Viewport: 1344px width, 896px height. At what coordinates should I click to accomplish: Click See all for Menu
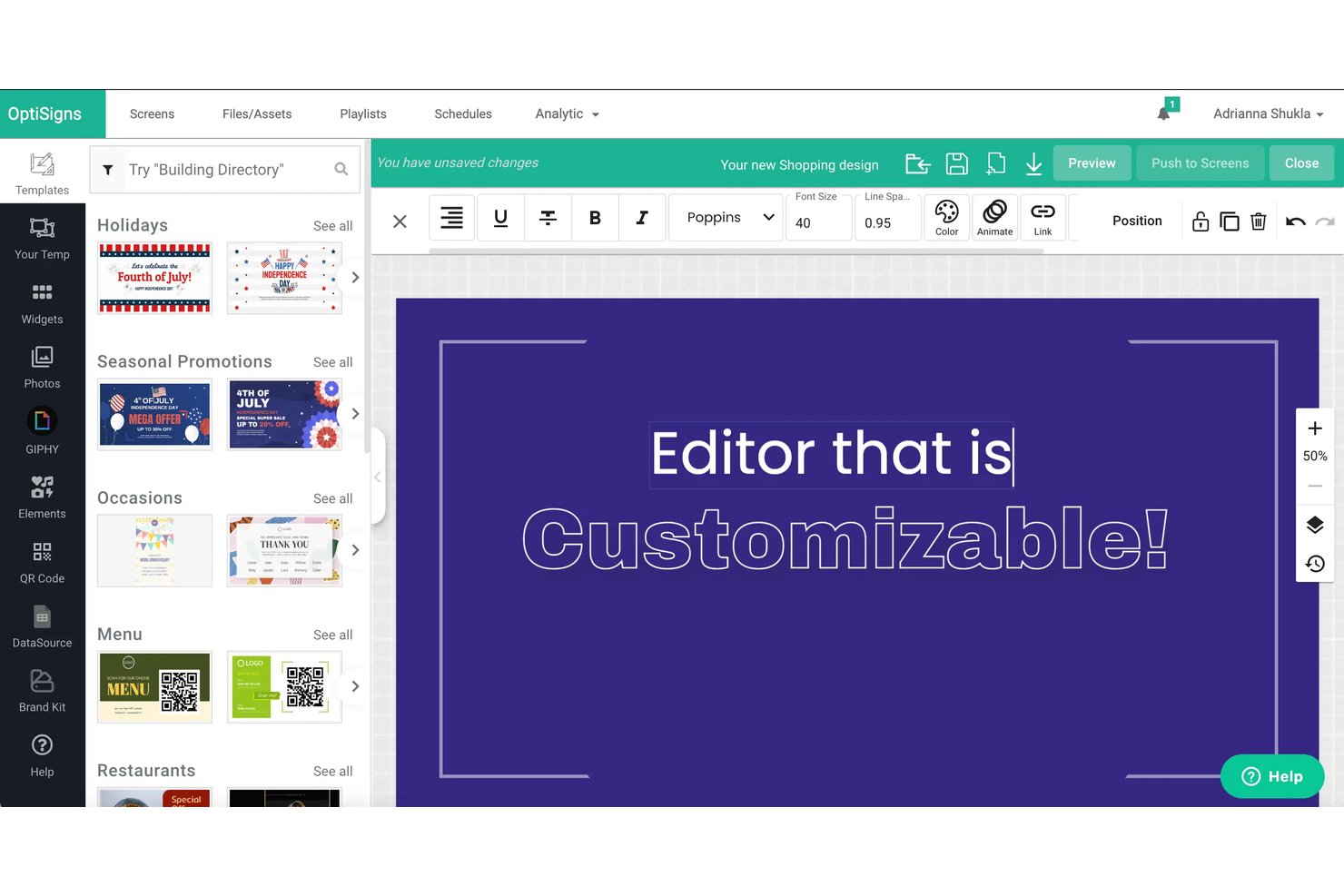click(333, 635)
